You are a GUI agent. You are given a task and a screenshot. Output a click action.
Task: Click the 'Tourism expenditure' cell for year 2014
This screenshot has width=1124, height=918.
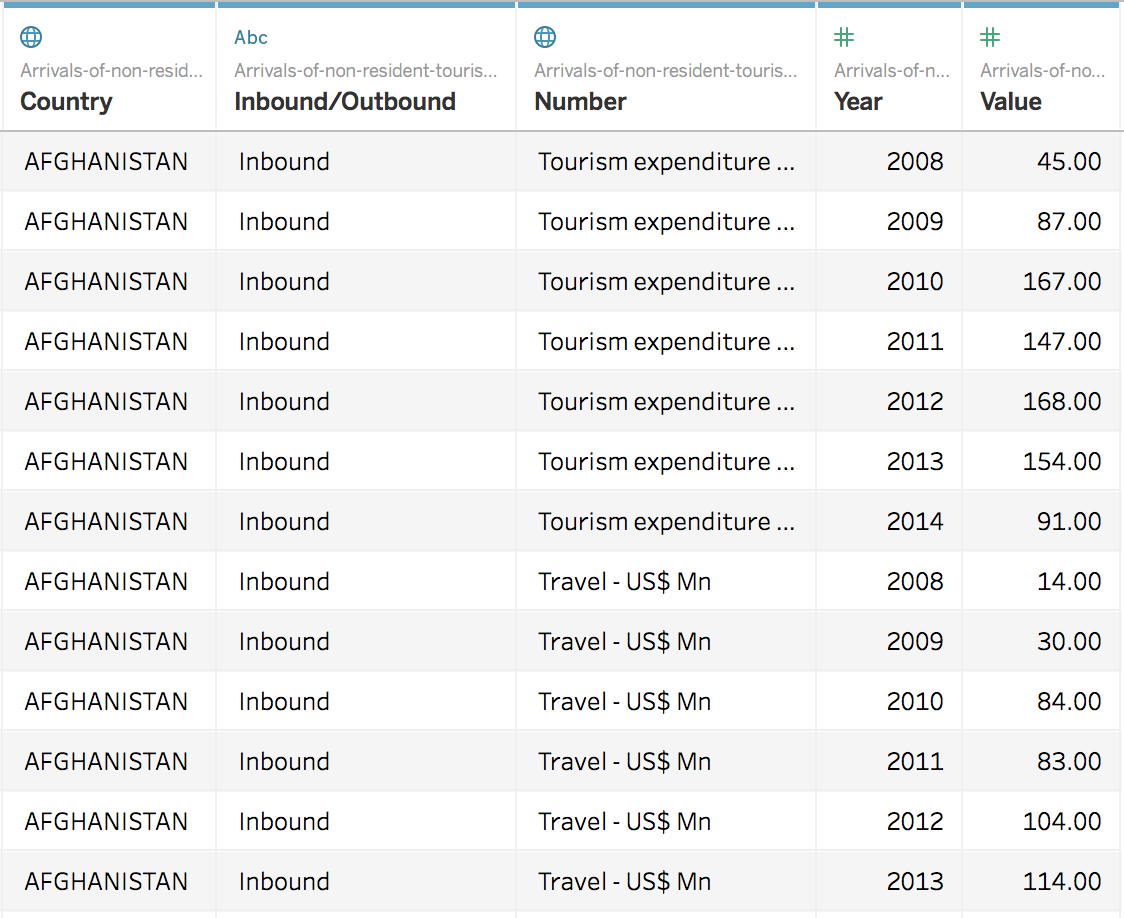tap(665, 521)
